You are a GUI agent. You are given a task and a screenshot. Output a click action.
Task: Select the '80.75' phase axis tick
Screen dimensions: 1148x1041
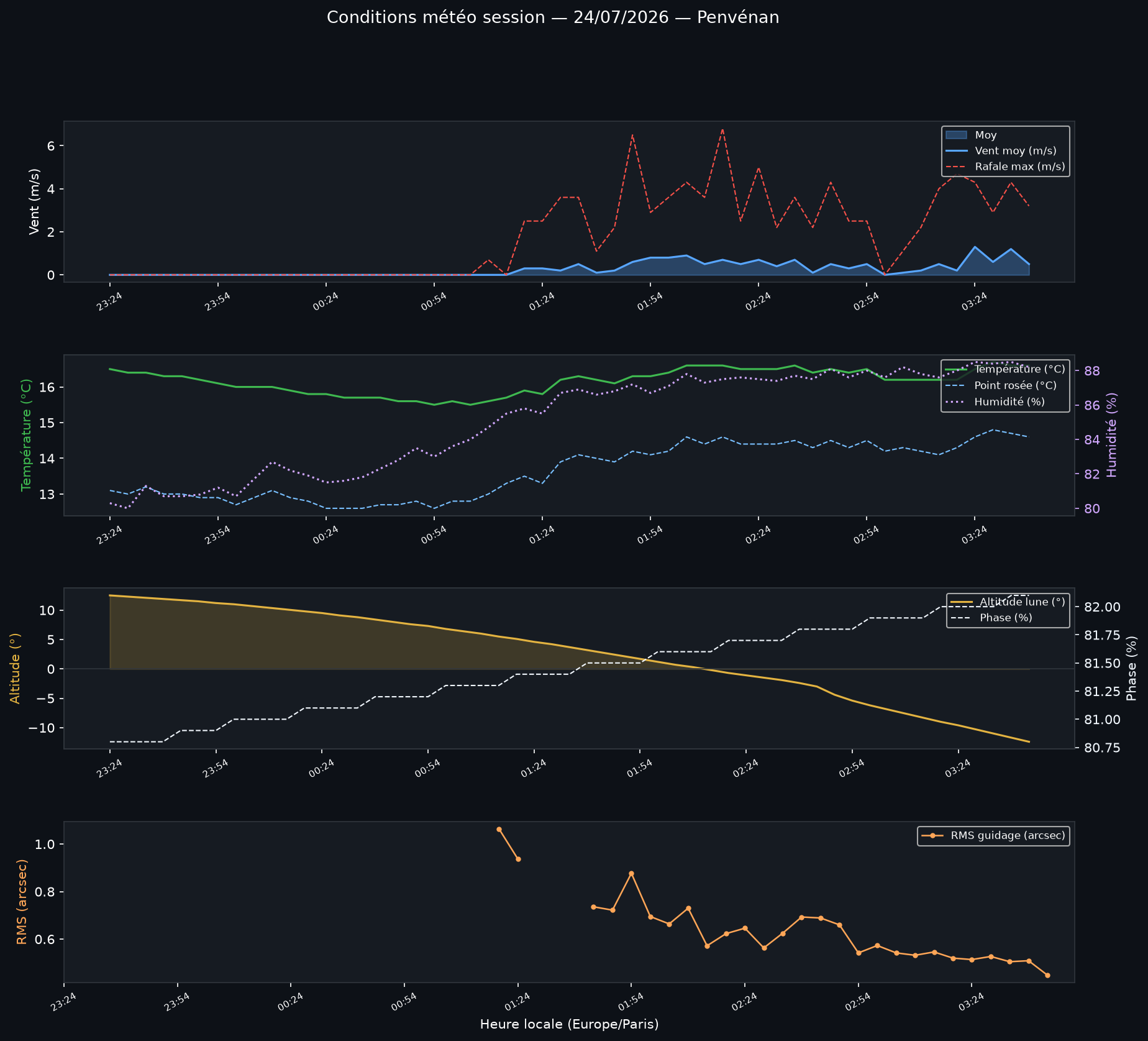click(x=1102, y=748)
